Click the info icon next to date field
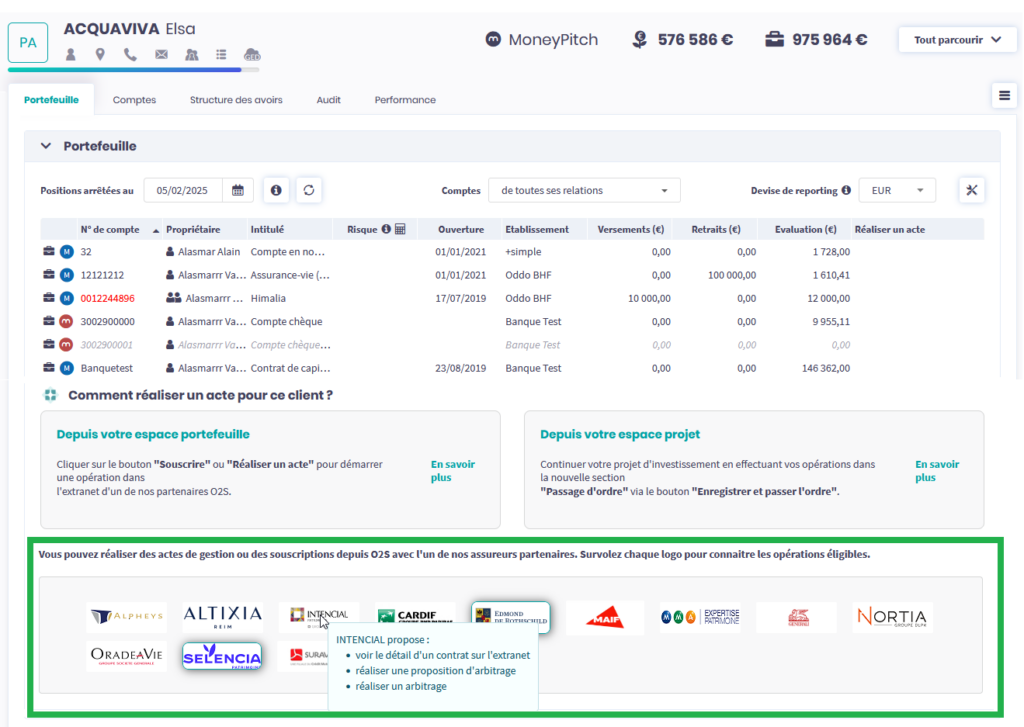 277,190
